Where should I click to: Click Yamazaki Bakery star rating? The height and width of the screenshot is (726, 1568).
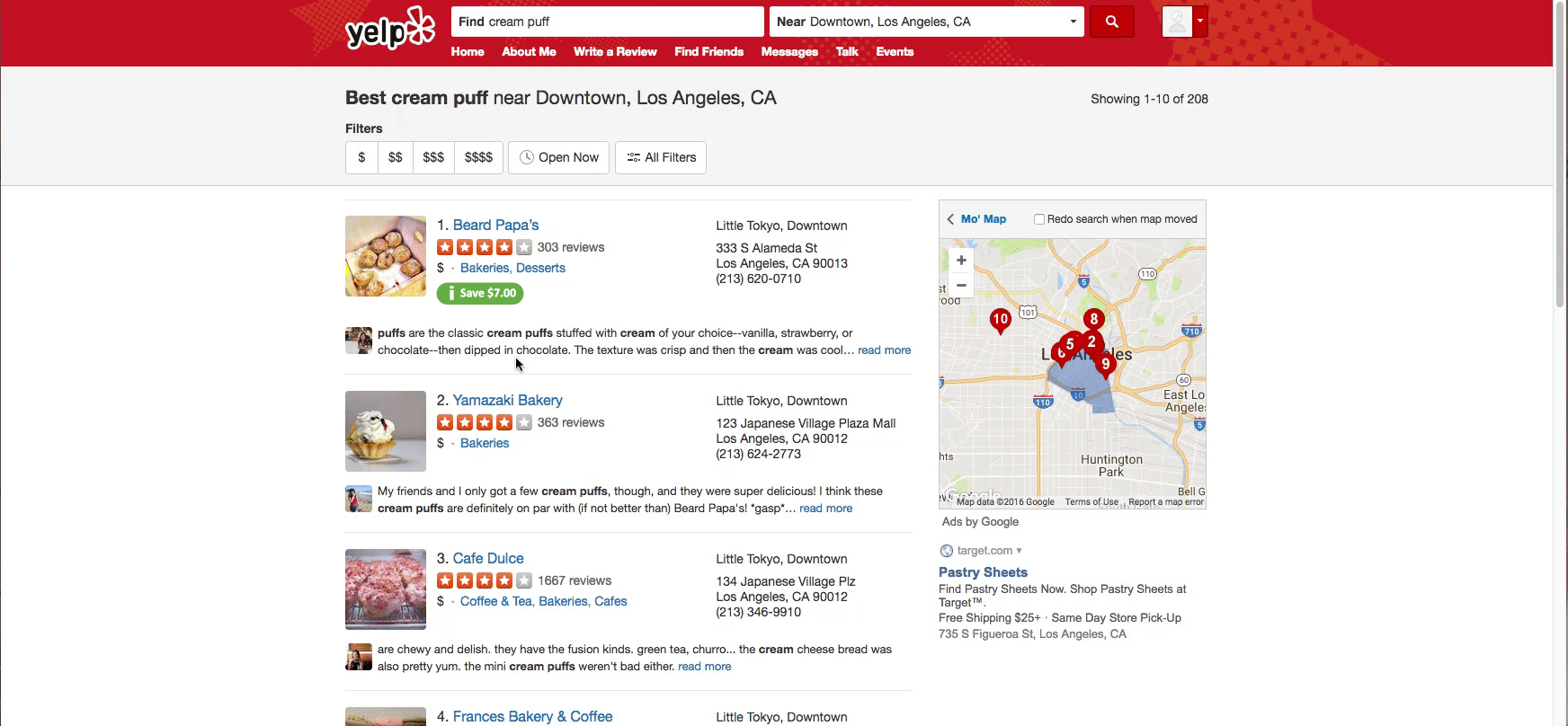click(485, 422)
